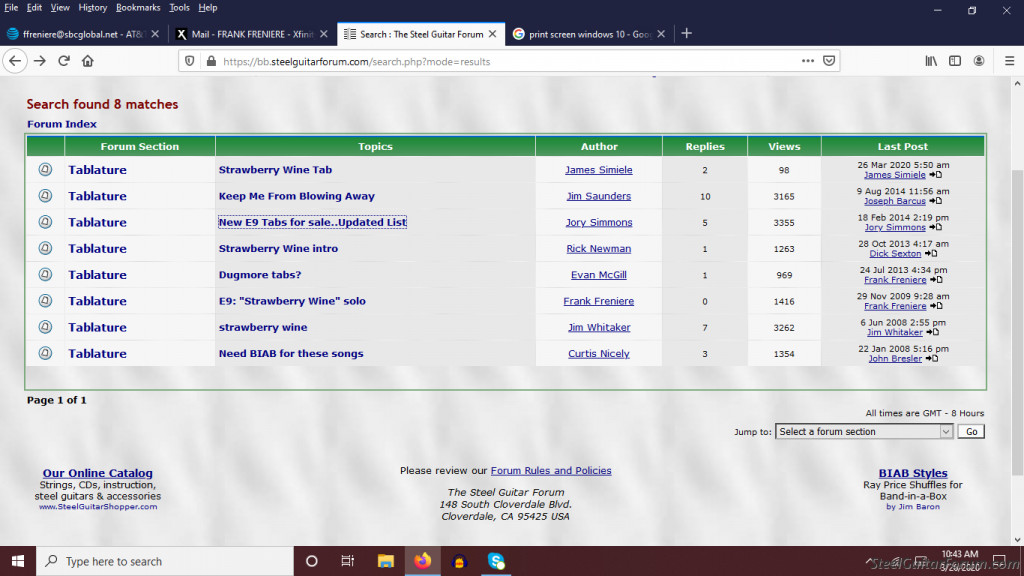Viewport: 1024px width, 576px height.
Task: Open page actions three-dot menu in address bar
Action: coord(807,61)
